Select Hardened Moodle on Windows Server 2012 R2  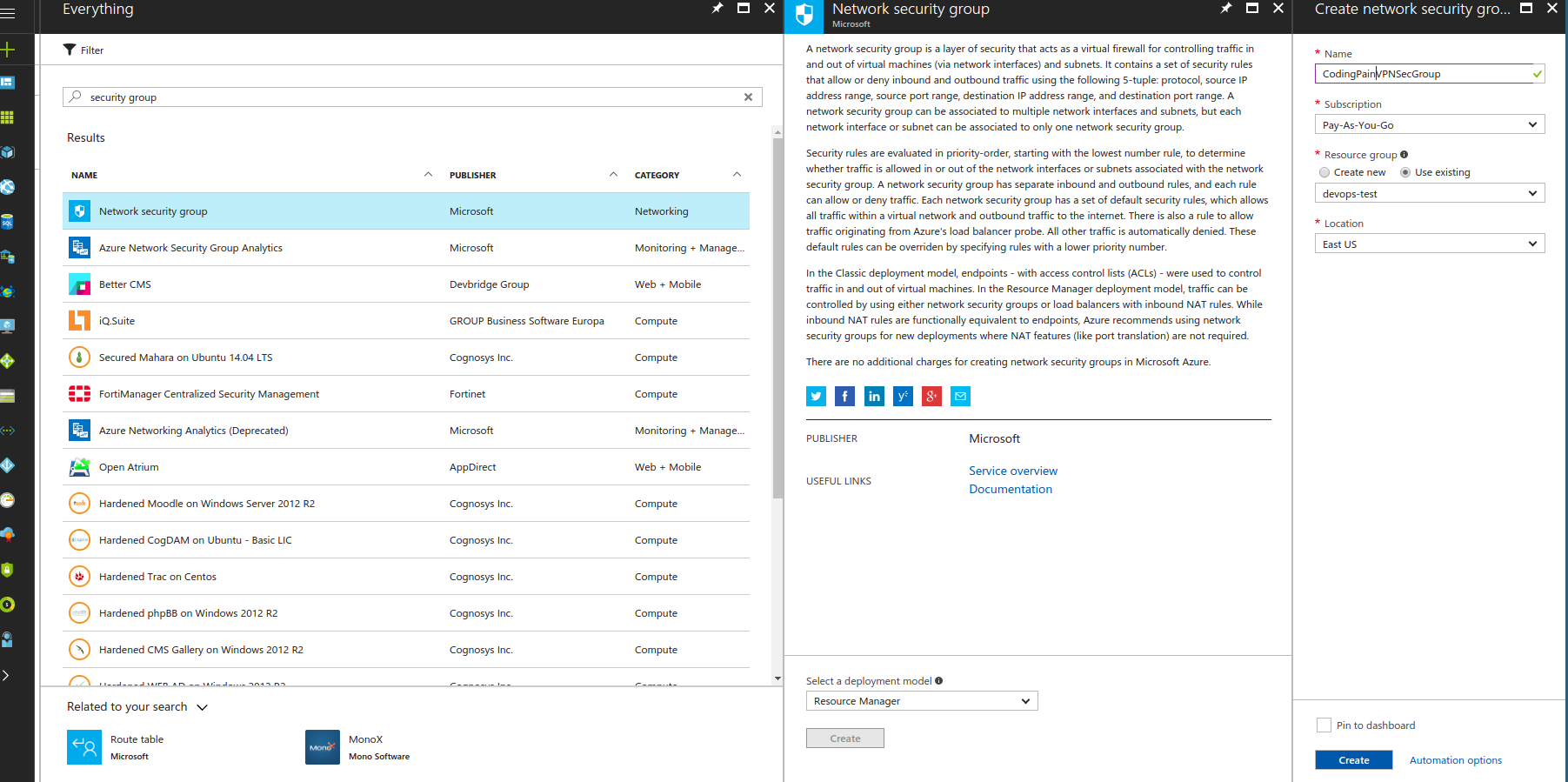pyautogui.click(x=406, y=504)
